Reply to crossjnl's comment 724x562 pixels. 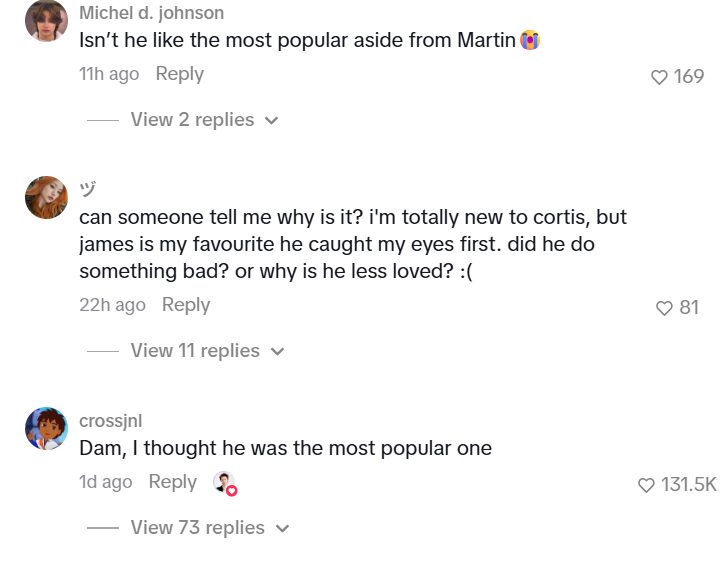[x=173, y=482]
